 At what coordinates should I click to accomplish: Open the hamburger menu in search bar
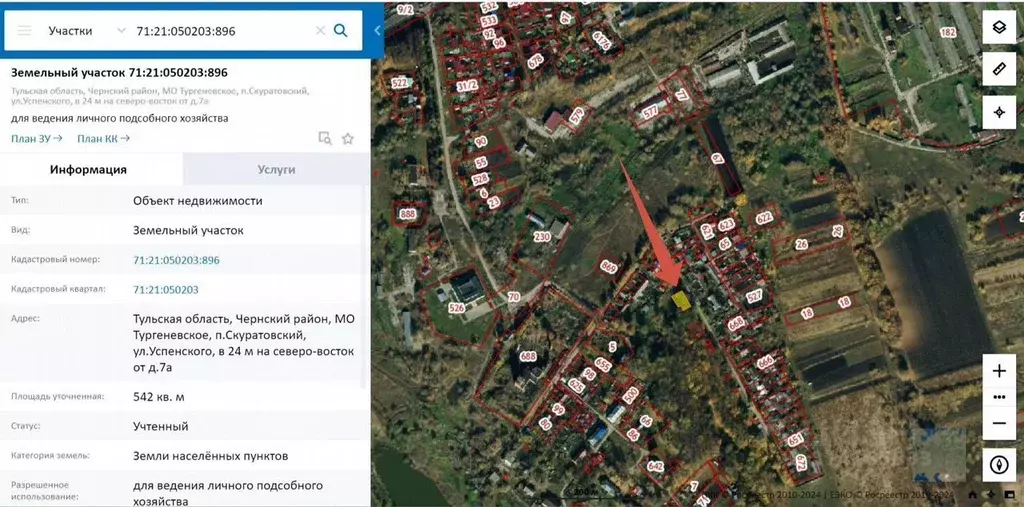pos(24,31)
